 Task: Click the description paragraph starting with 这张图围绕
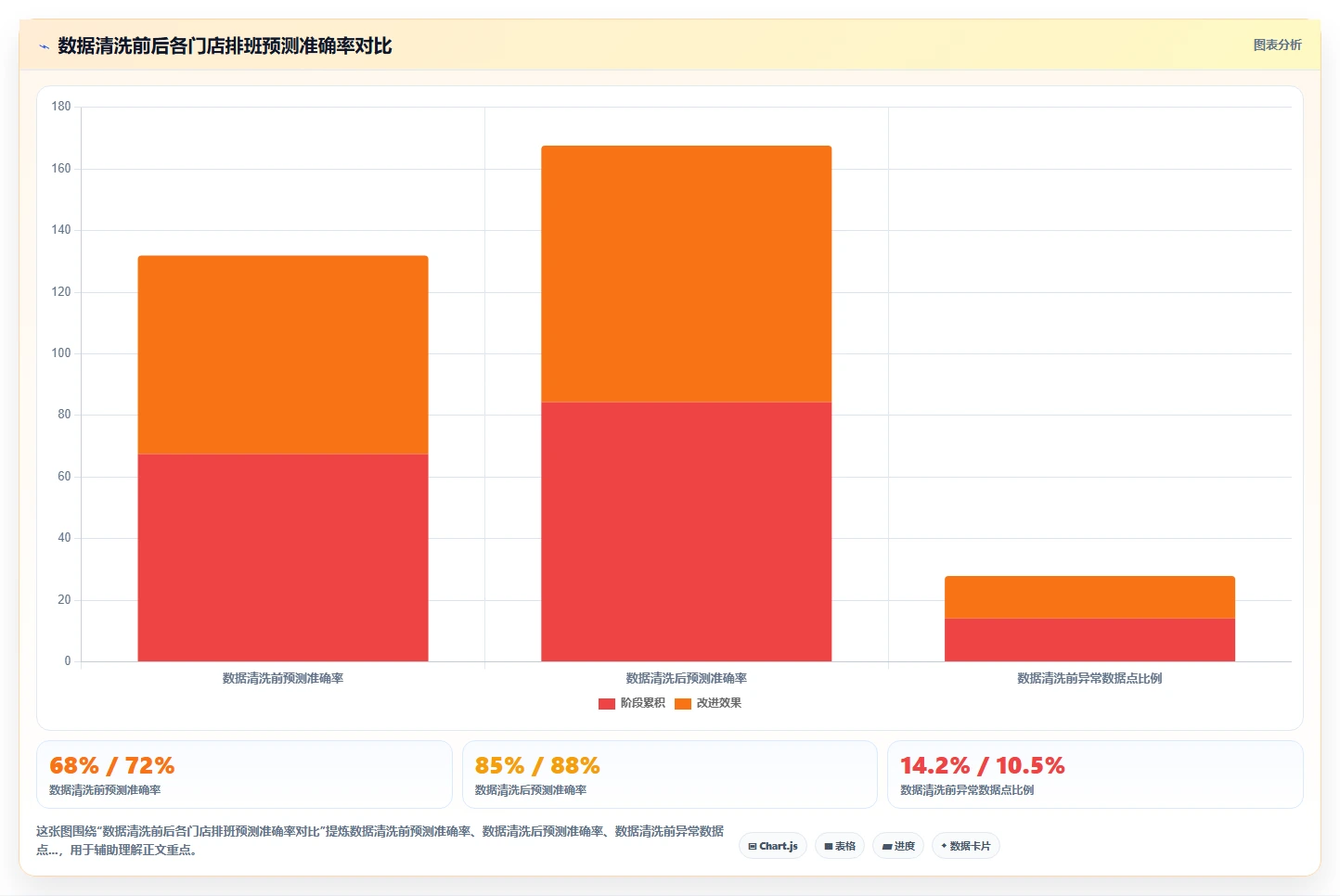[380, 840]
